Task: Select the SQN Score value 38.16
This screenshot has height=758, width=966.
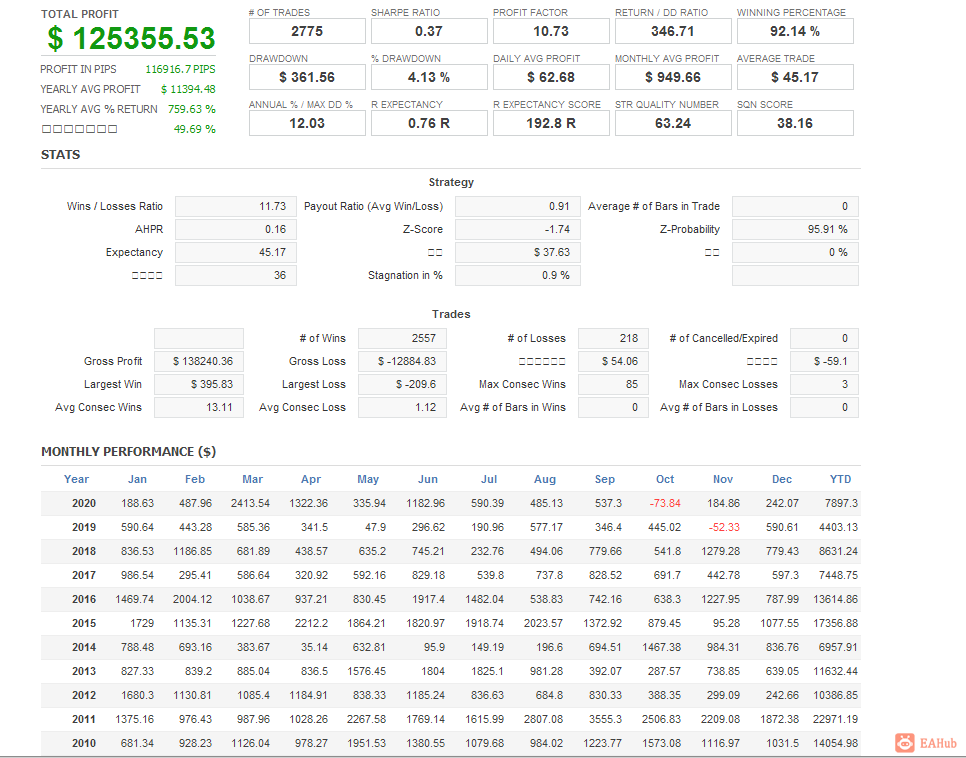Action: coord(795,123)
